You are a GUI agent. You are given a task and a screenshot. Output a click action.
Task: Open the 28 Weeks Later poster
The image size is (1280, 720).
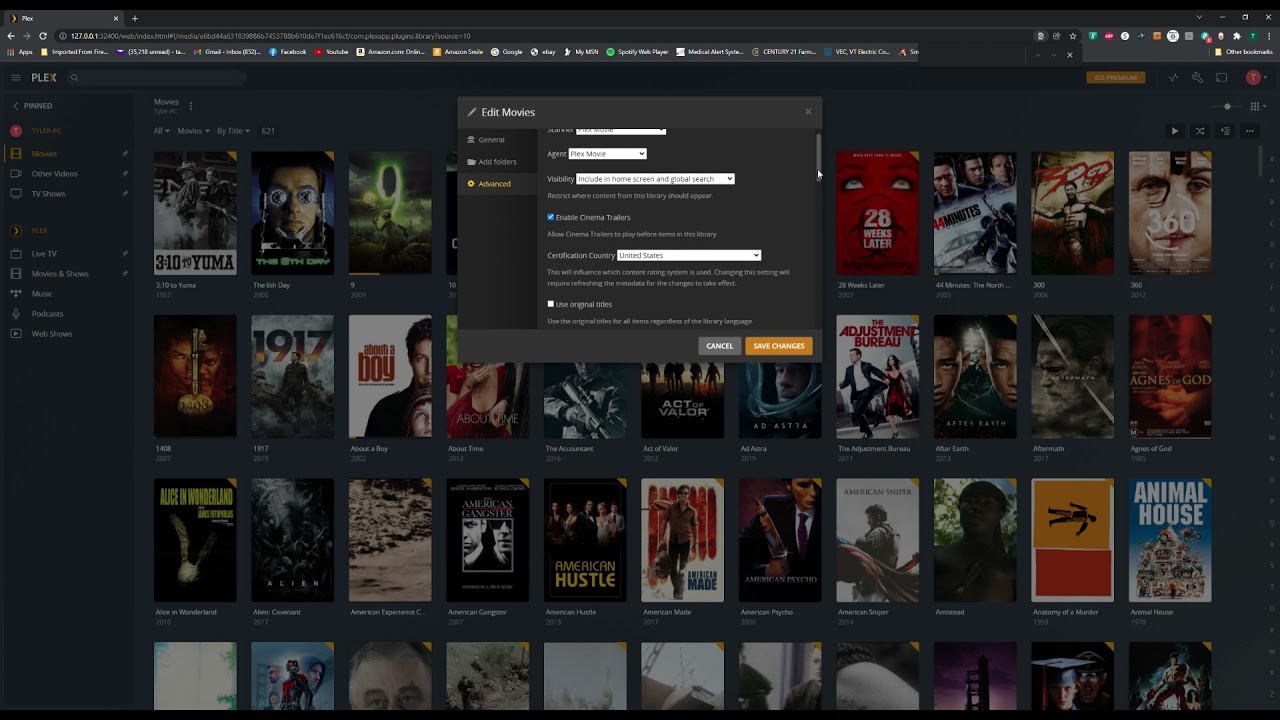(x=878, y=213)
